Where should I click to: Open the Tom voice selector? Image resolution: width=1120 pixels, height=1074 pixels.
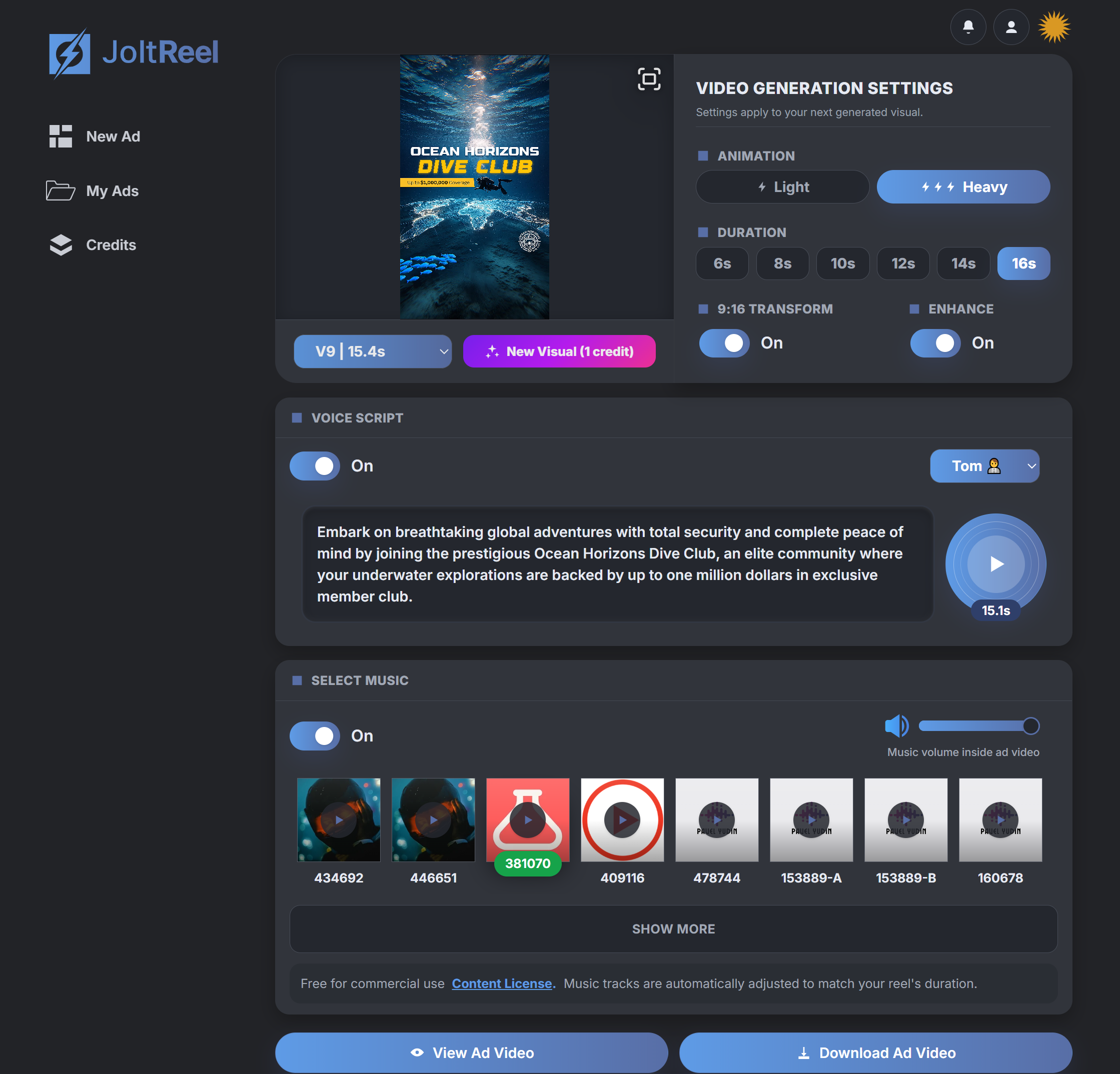tap(984, 466)
